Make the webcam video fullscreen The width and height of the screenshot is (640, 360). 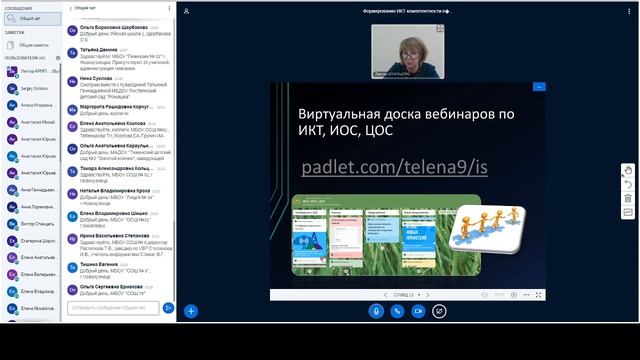[440, 29]
